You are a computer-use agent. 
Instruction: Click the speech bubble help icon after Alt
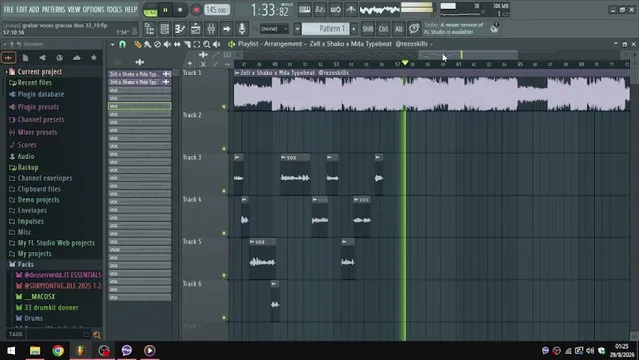[x=414, y=29]
